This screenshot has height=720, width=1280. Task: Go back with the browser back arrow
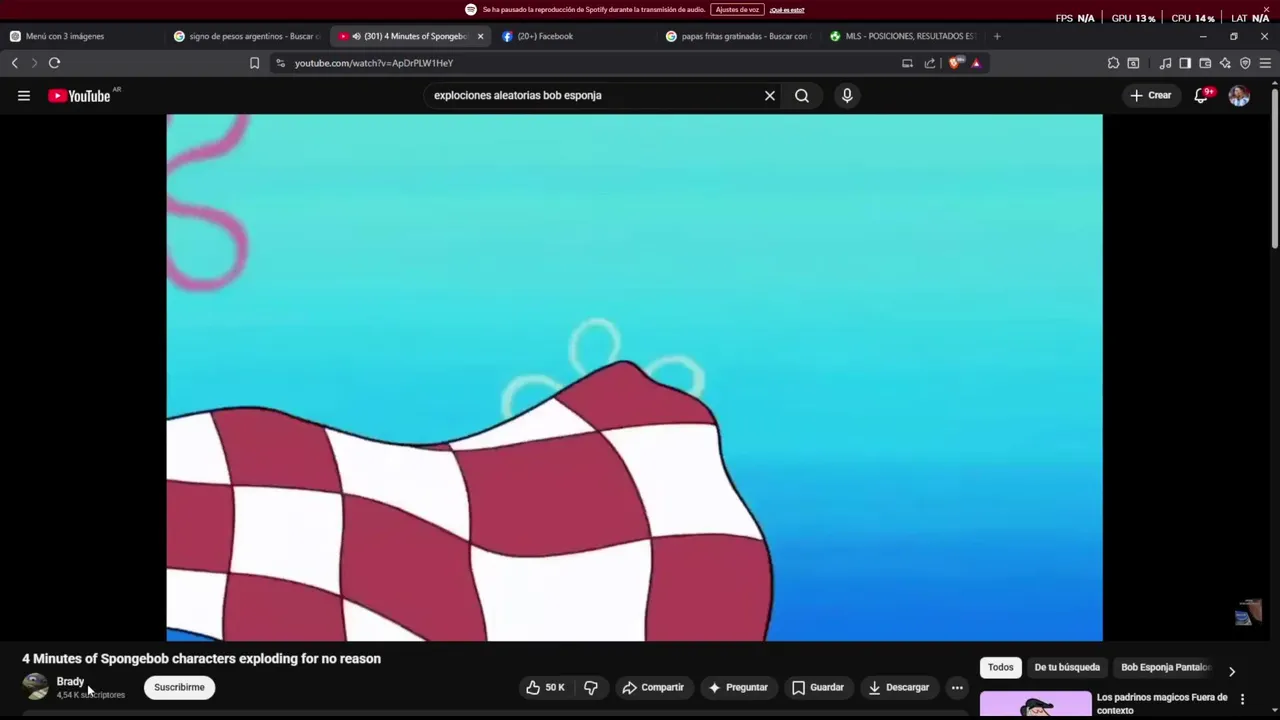coord(15,63)
